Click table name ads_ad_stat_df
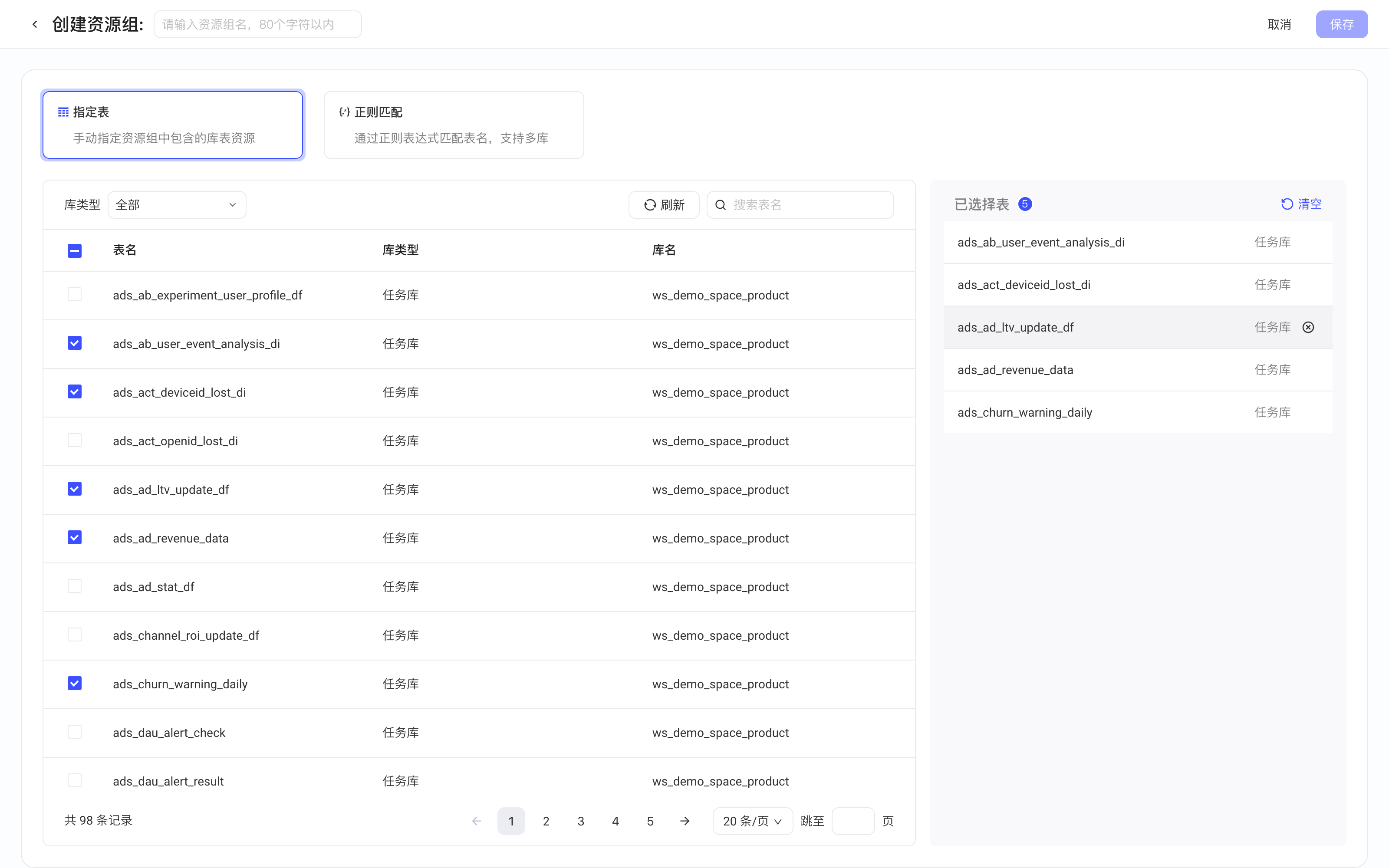The width and height of the screenshot is (1389, 868). pyautogui.click(x=153, y=587)
